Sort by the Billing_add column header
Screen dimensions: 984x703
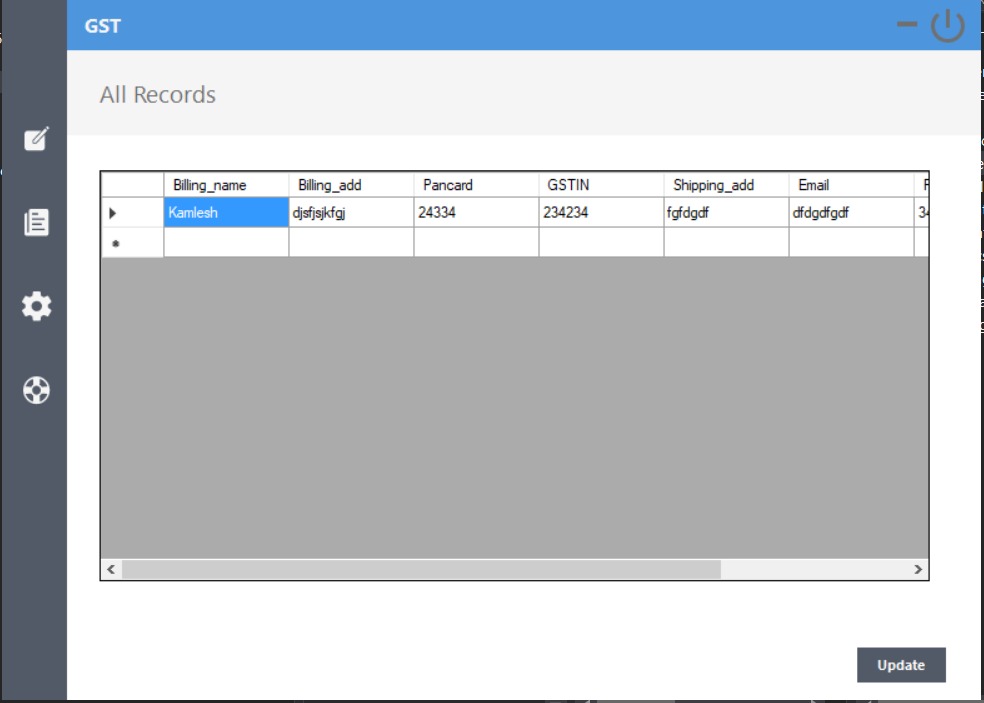click(351, 185)
